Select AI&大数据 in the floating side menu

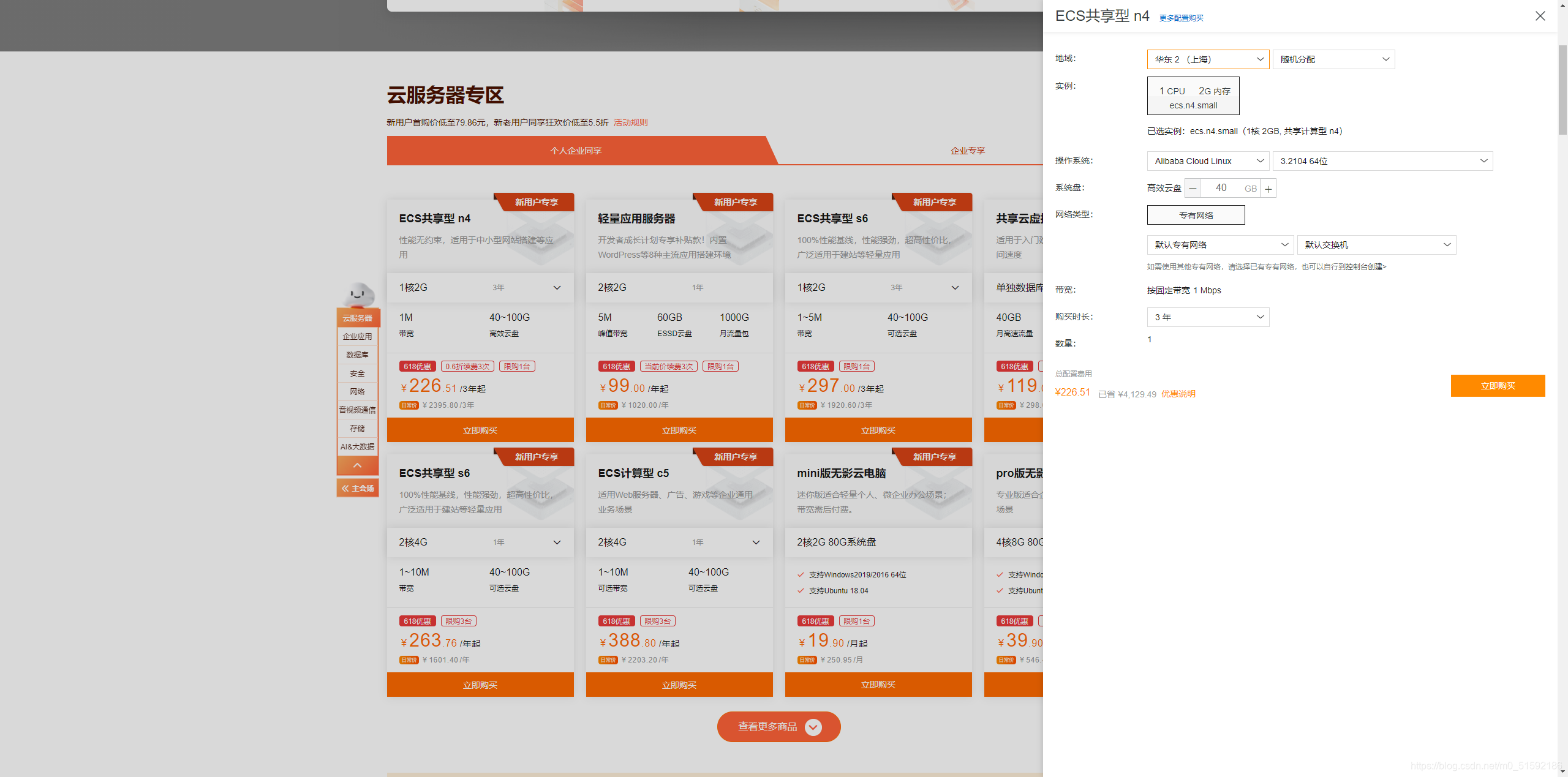click(x=358, y=446)
